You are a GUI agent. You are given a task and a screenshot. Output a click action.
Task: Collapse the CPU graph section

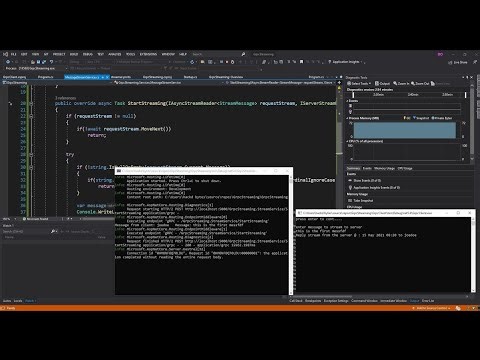(347, 141)
